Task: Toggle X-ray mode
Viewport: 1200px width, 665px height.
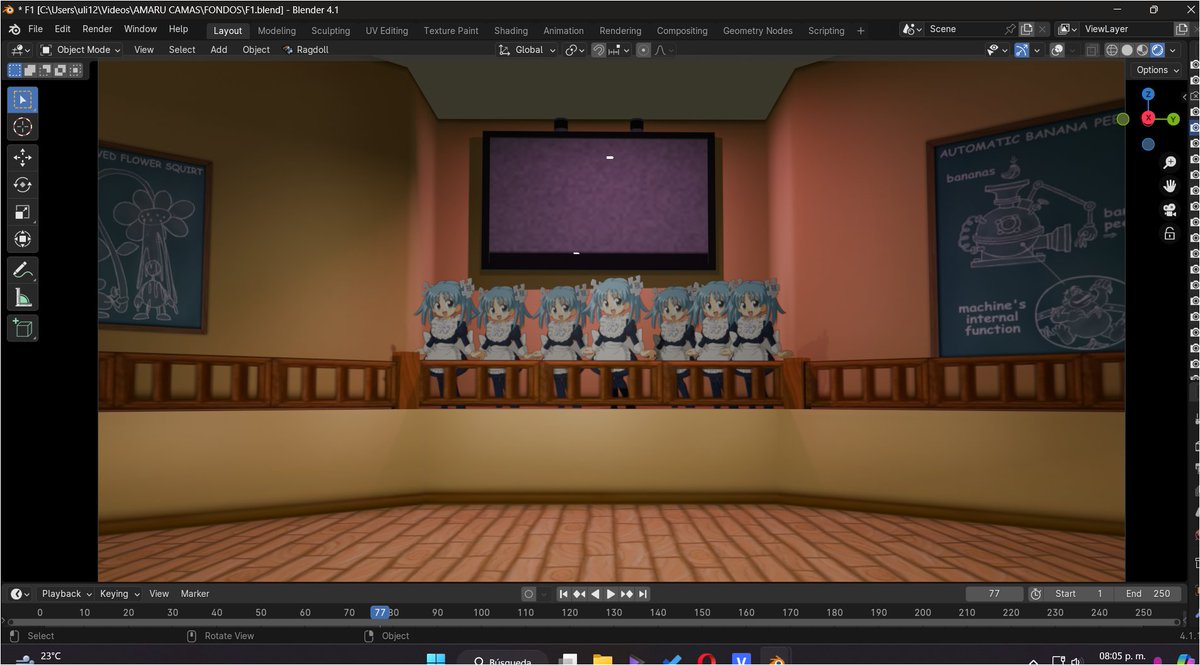Action: (x=1092, y=50)
